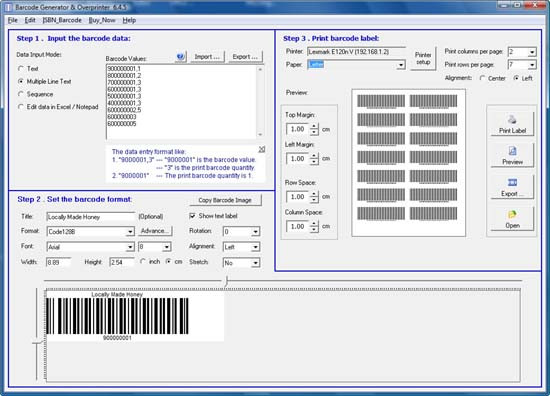Click the horizontal ruler slider handle
Image resolution: width=550 pixels, height=396 pixels.
[x=227, y=281]
